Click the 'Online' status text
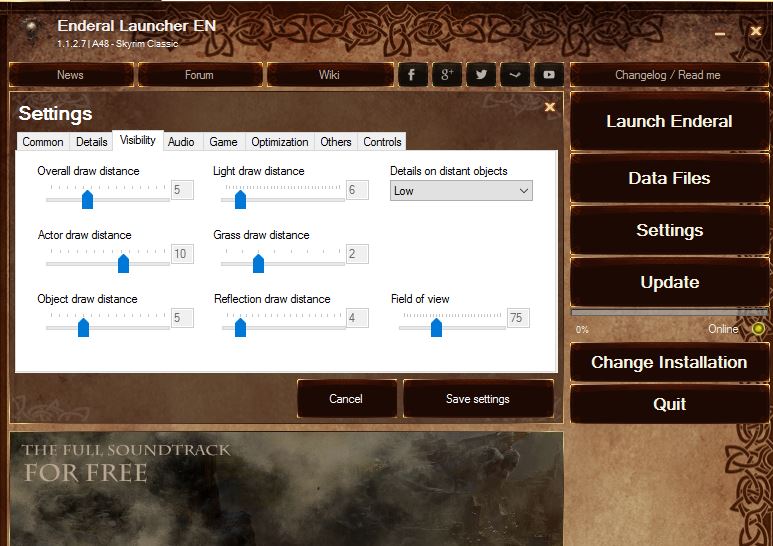The image size is (773, 546). click(x=723, y=329)
